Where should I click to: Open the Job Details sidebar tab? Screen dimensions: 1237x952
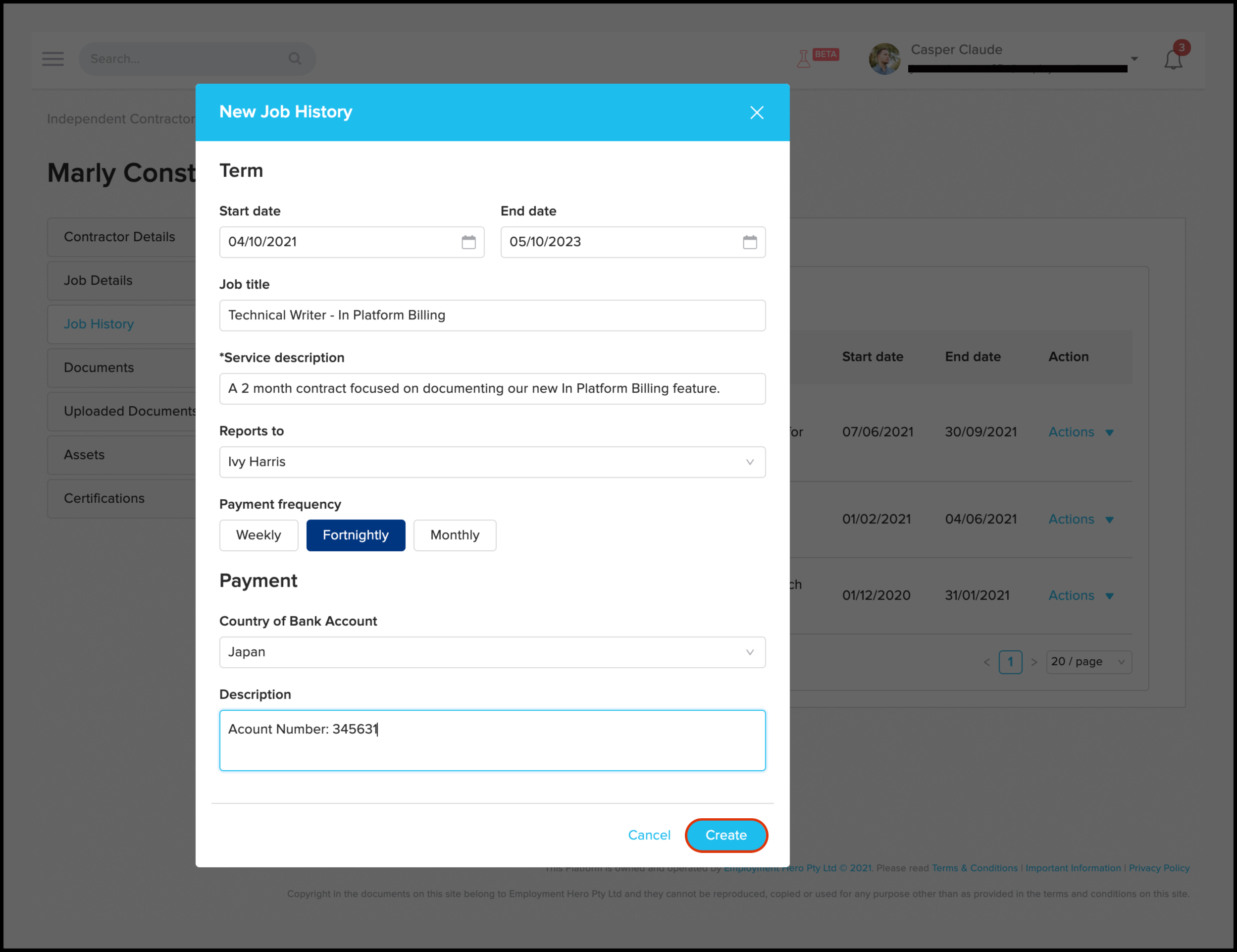[x=98, y=280]
